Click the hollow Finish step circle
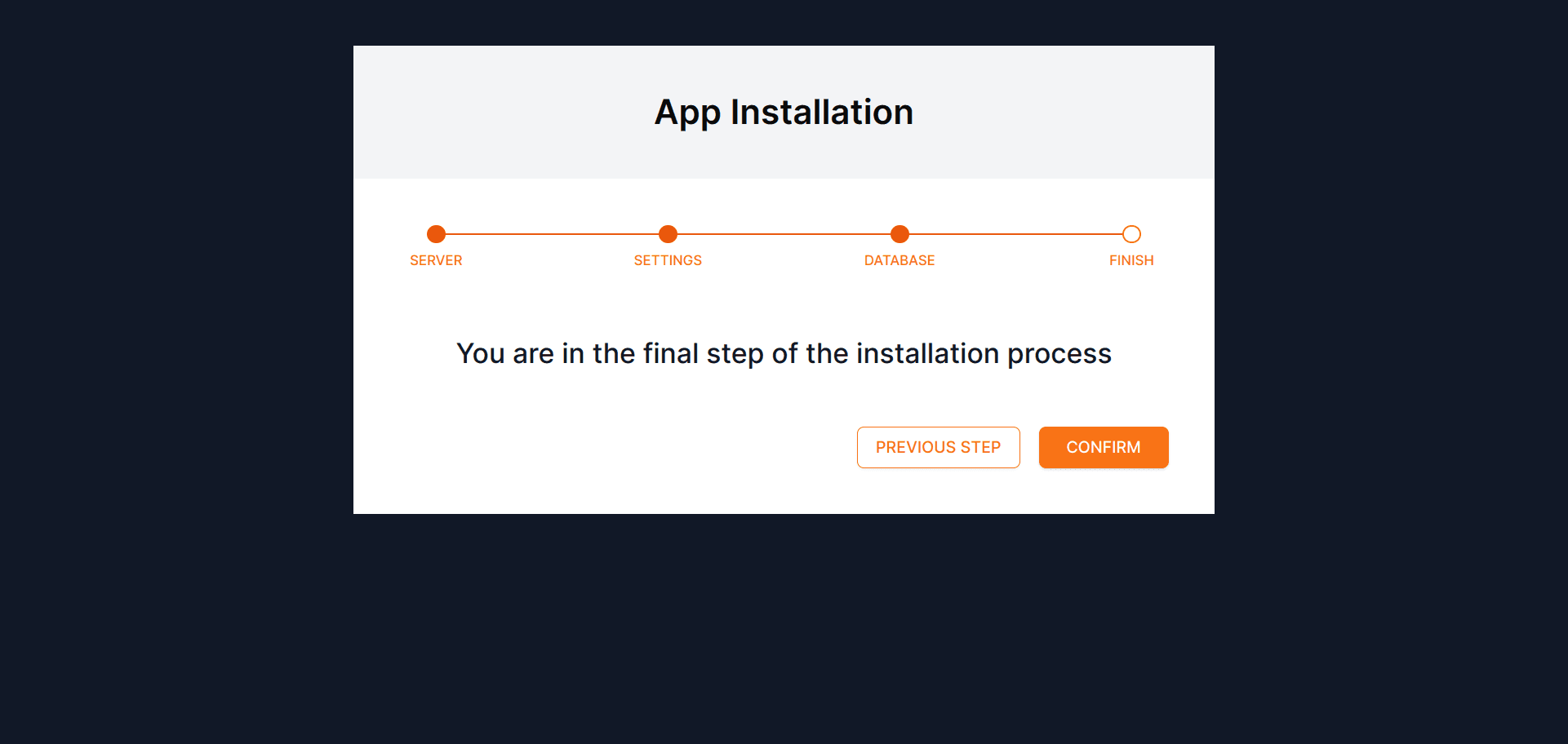Image resolution: width=1568 pixels, height=744 pixels. (1131, 234)
